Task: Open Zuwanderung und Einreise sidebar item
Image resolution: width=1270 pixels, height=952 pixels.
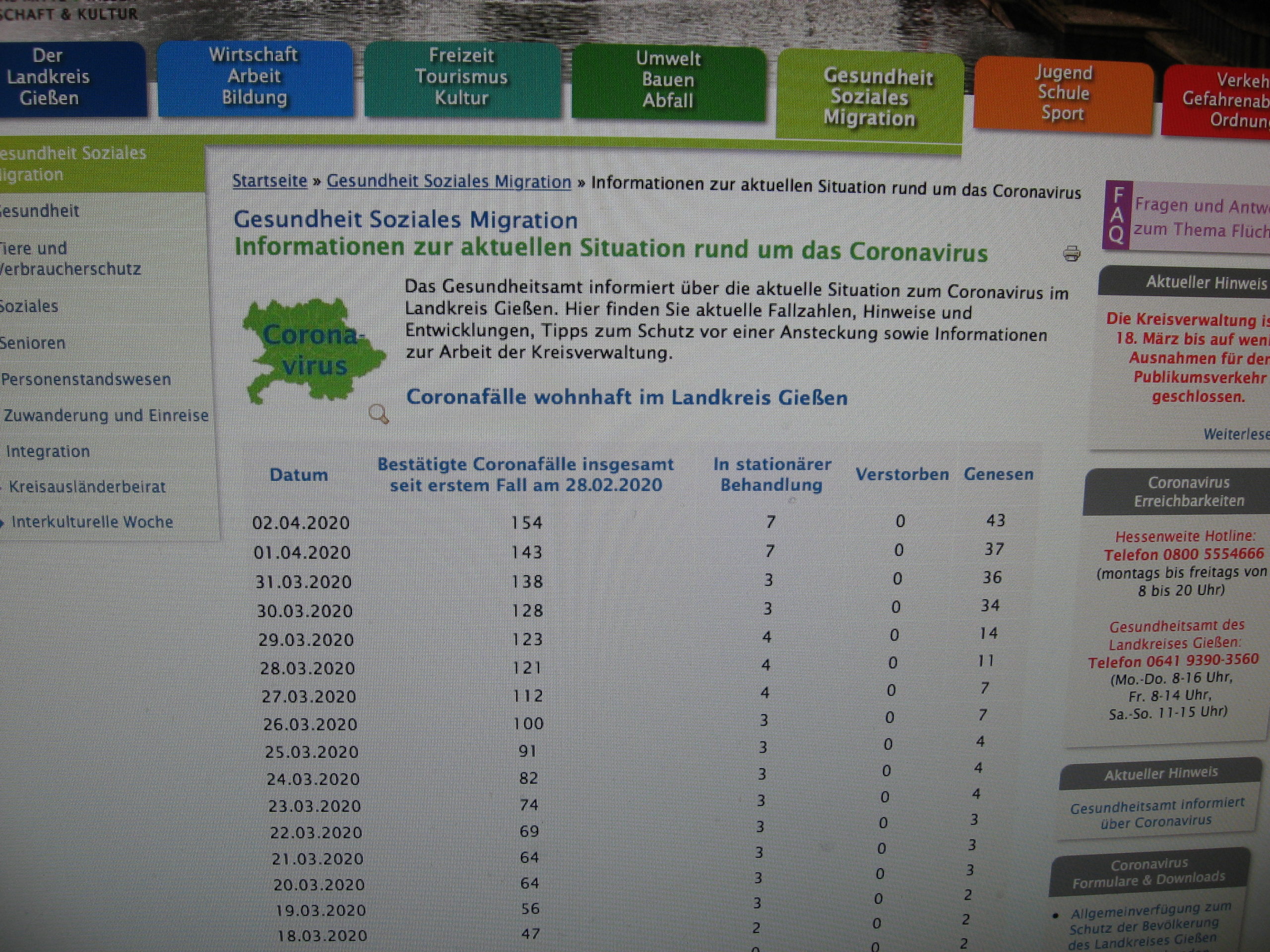Action: point(106,416)
